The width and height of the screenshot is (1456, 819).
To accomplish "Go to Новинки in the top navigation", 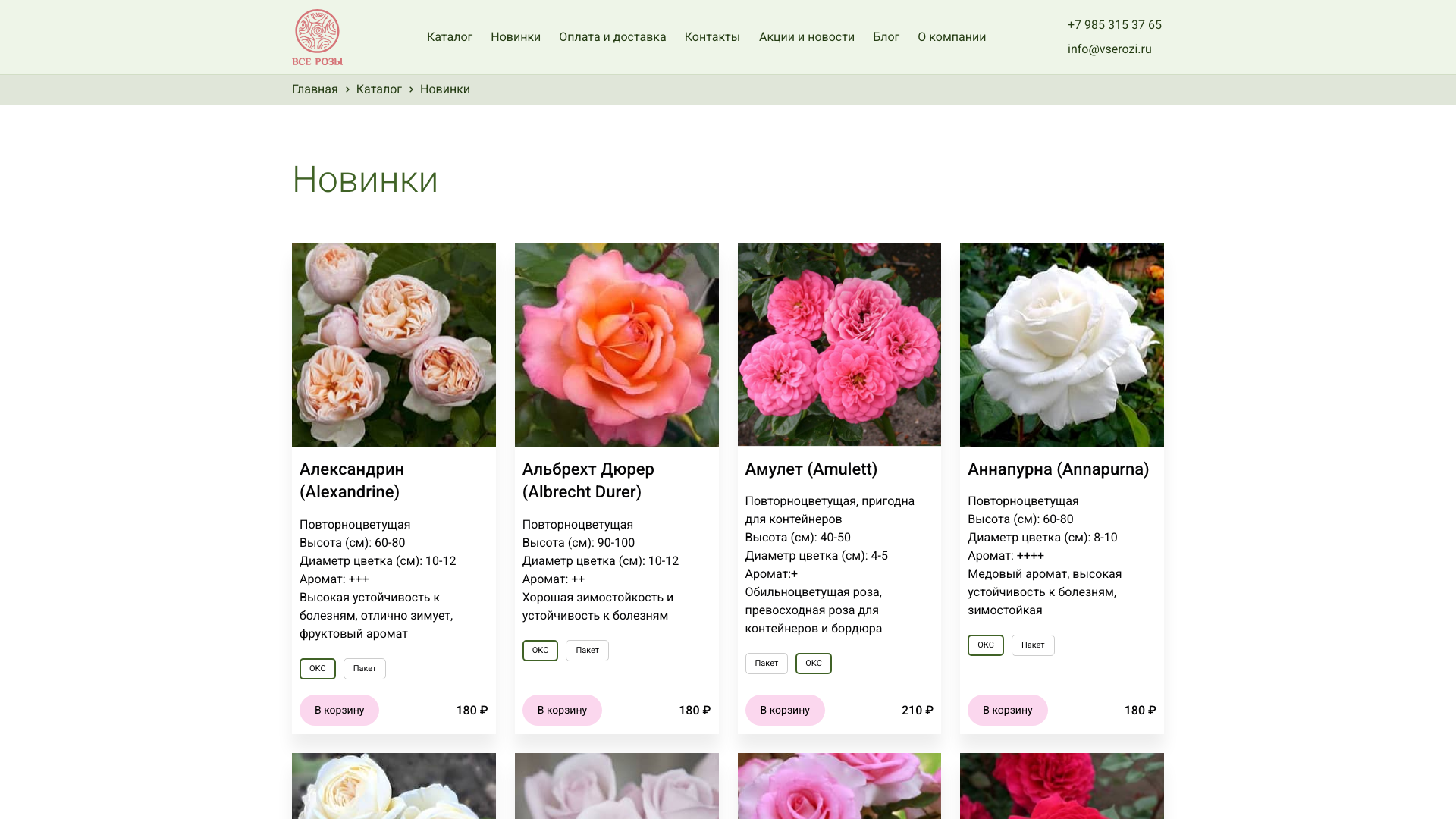I will (516, 37).
